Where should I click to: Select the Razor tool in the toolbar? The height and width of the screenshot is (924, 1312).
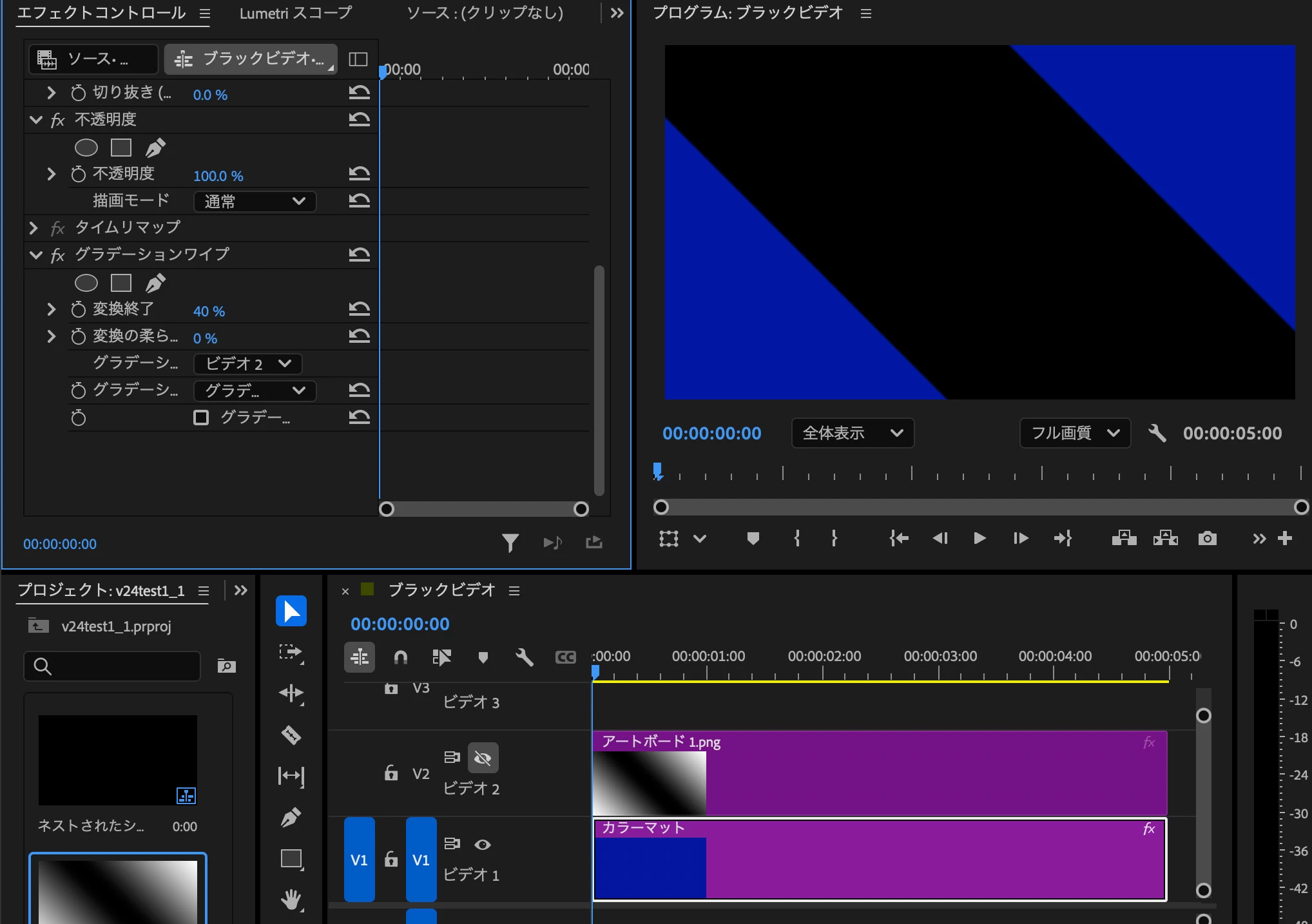(291, 735)
